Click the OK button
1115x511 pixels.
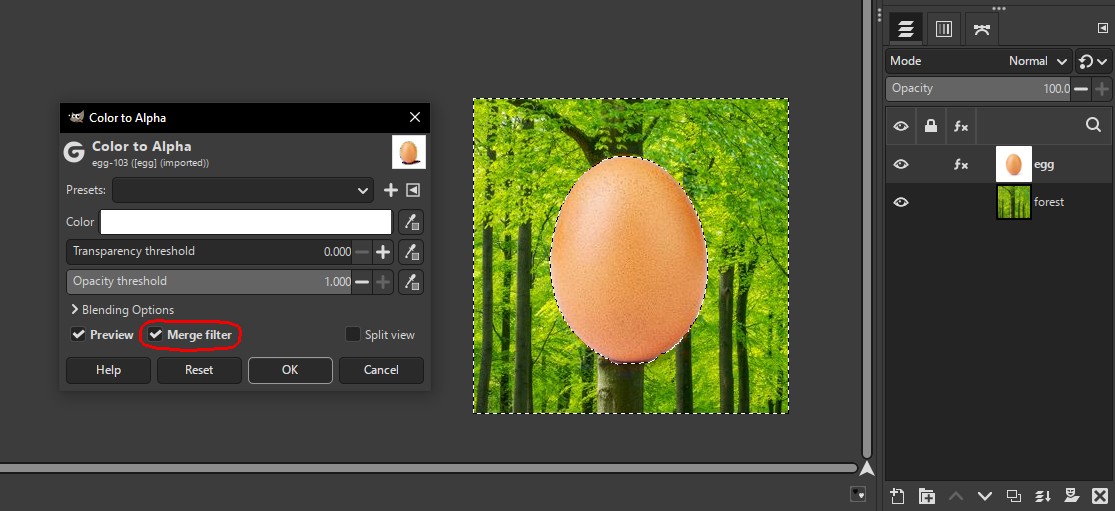click(290, 370)
